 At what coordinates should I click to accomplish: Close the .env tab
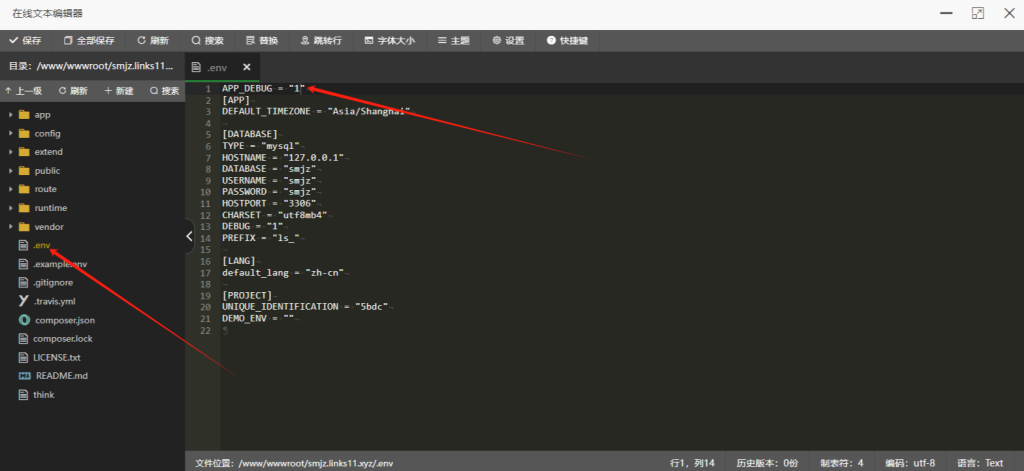tap(246, 67)
